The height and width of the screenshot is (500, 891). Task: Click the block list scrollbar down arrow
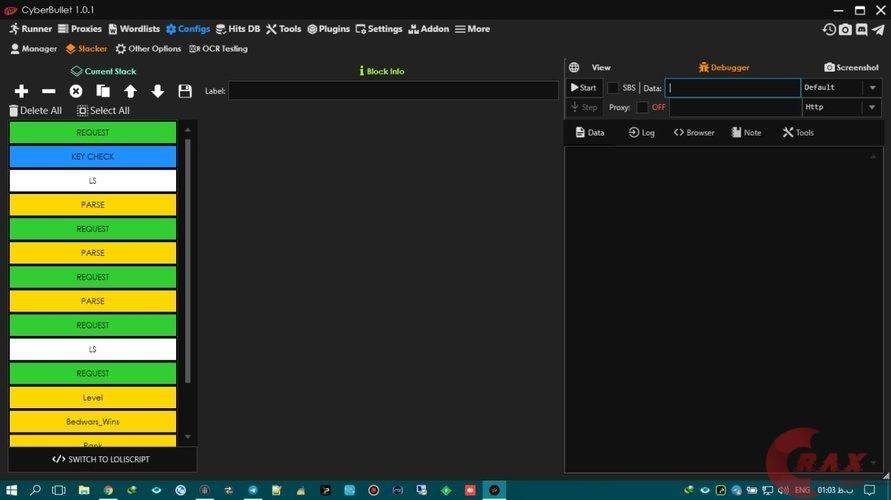pos(188,437)
